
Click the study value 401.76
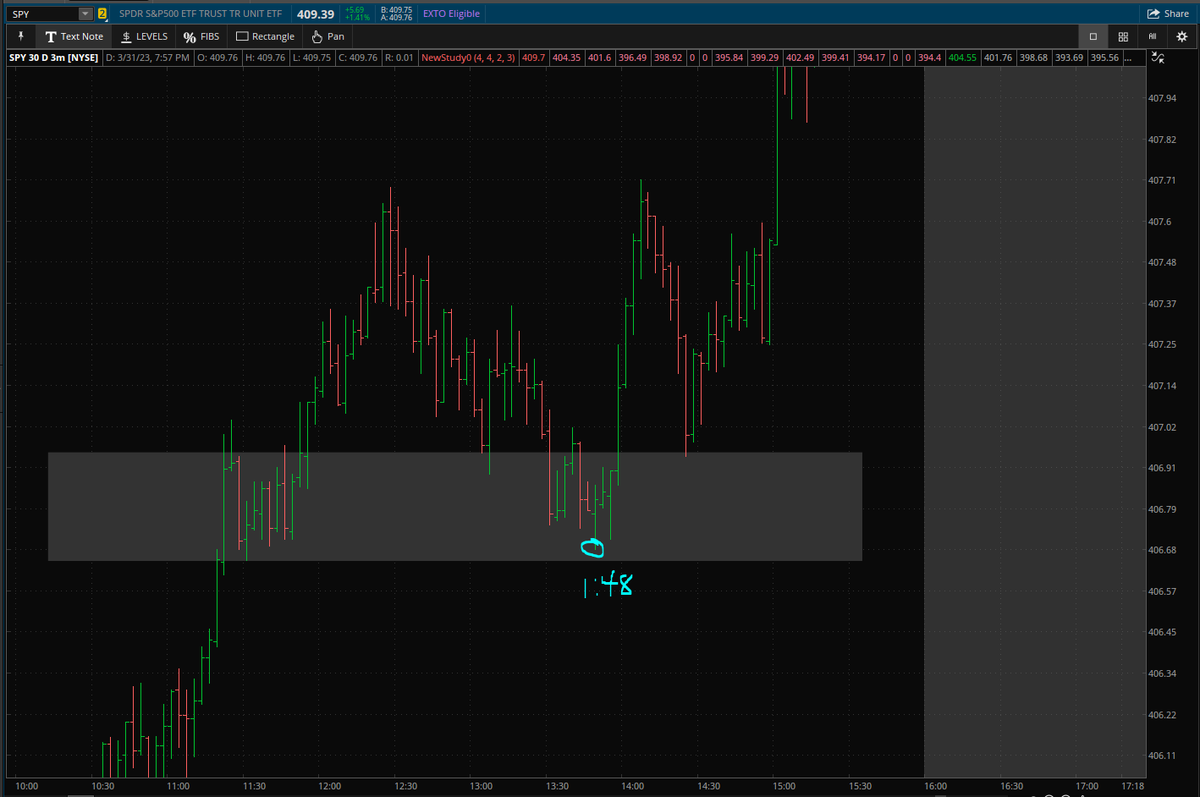click(998, 57)
